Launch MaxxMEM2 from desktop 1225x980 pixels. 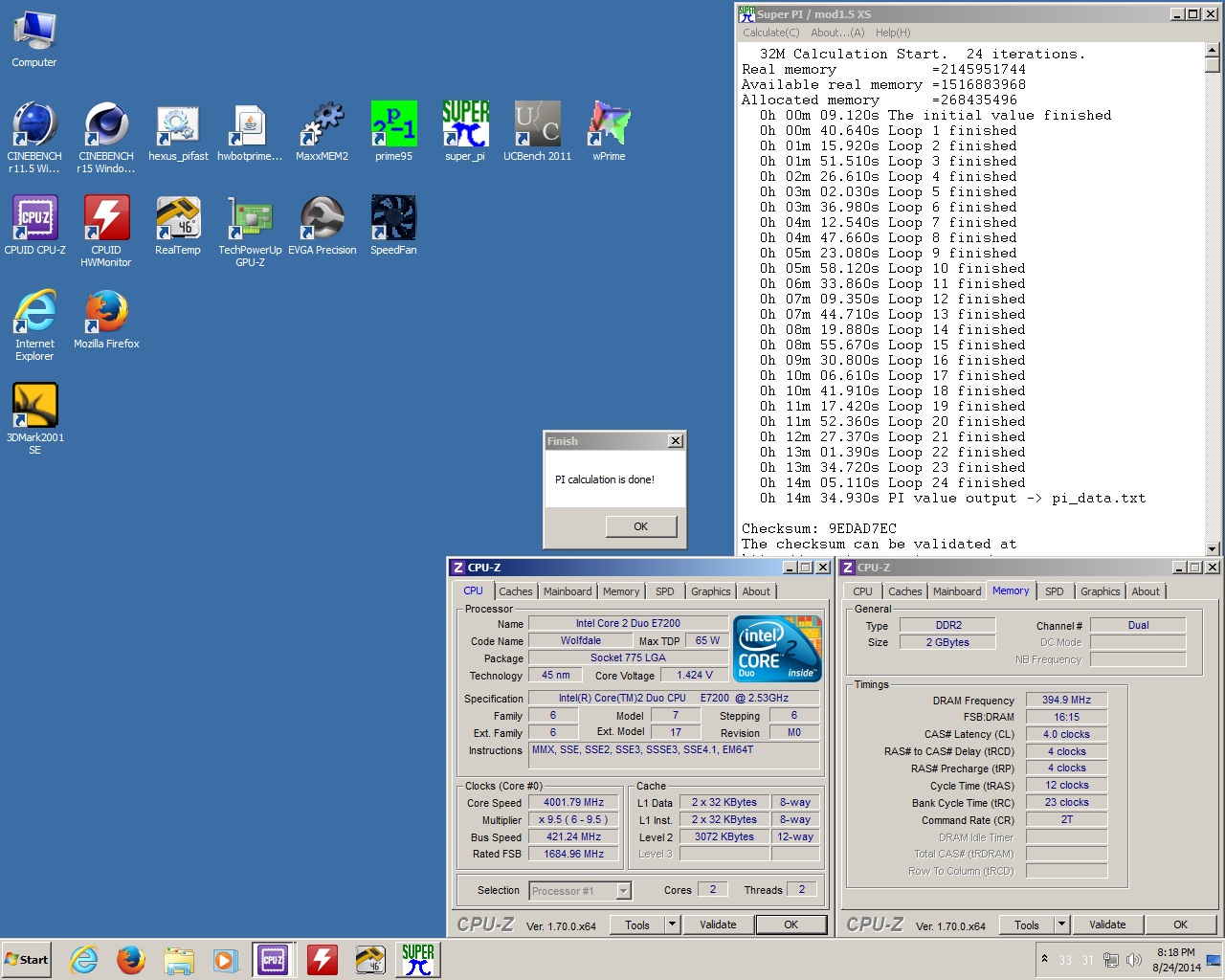click(322, 132)
